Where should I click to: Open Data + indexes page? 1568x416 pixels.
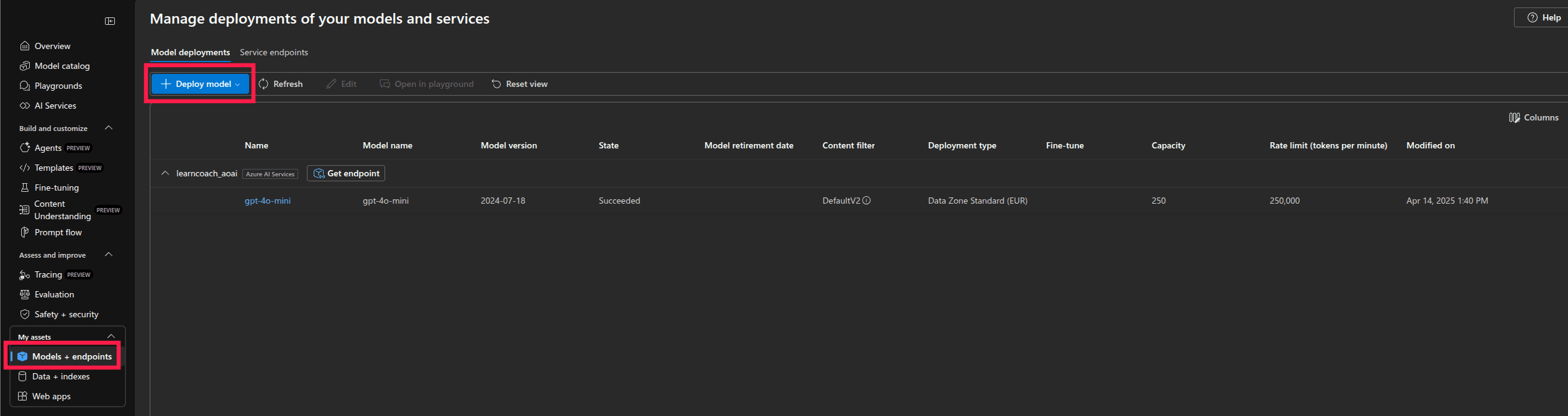[x=53, y=376]
